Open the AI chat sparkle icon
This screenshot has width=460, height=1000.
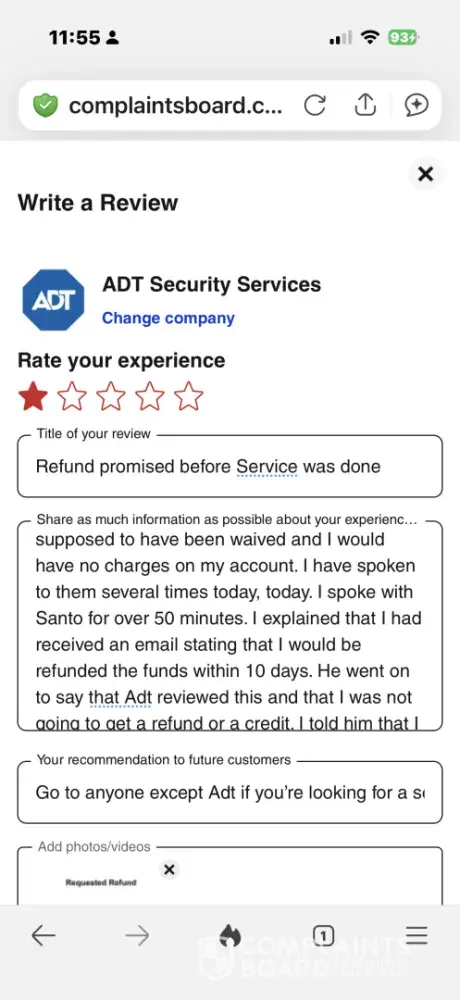(x=416, y=105)
